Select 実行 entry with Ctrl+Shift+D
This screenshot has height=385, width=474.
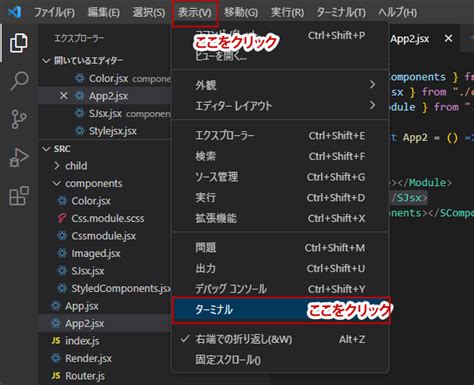point(280,198)
